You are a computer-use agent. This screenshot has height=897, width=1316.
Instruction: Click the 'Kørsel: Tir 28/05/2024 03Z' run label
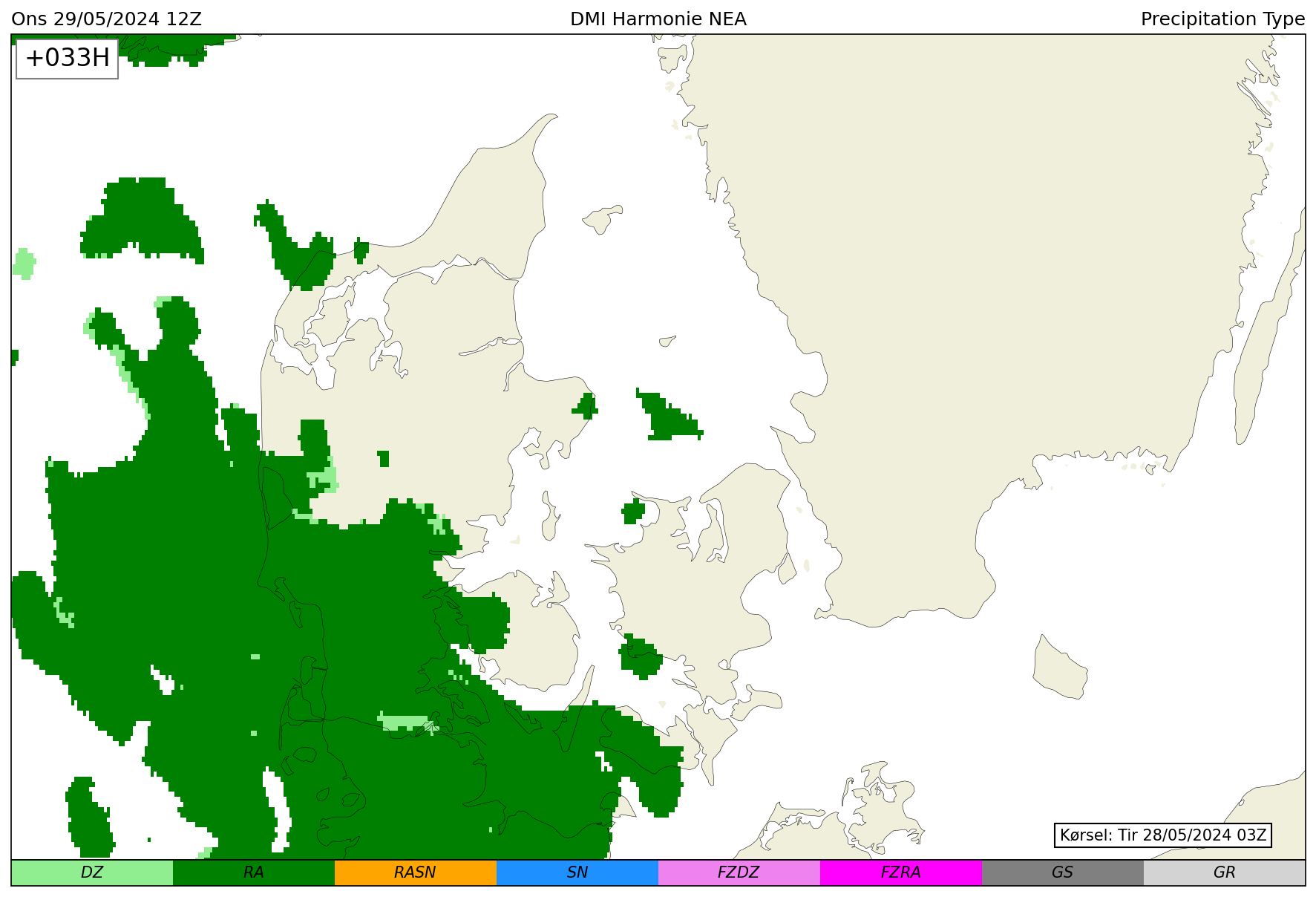coord(1163,835)
